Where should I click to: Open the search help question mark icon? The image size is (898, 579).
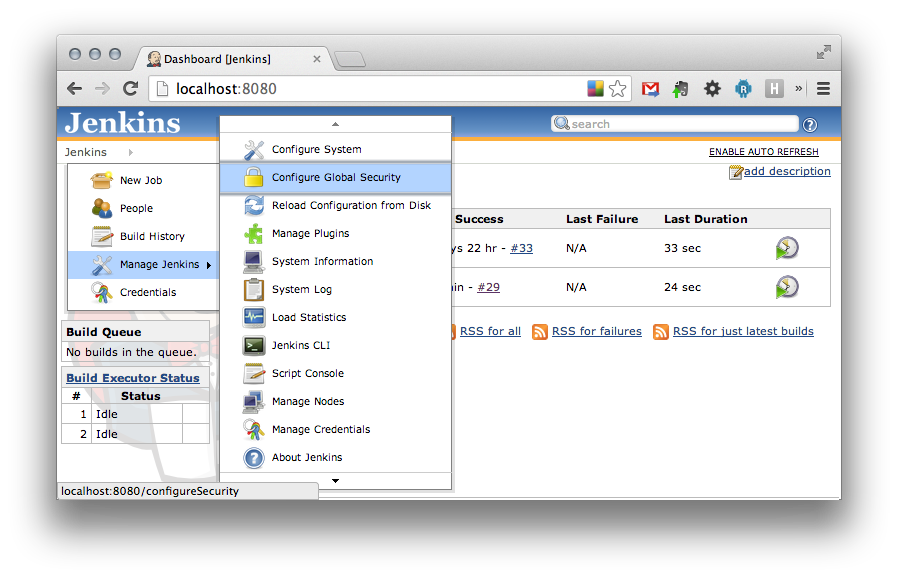point(810,125)
